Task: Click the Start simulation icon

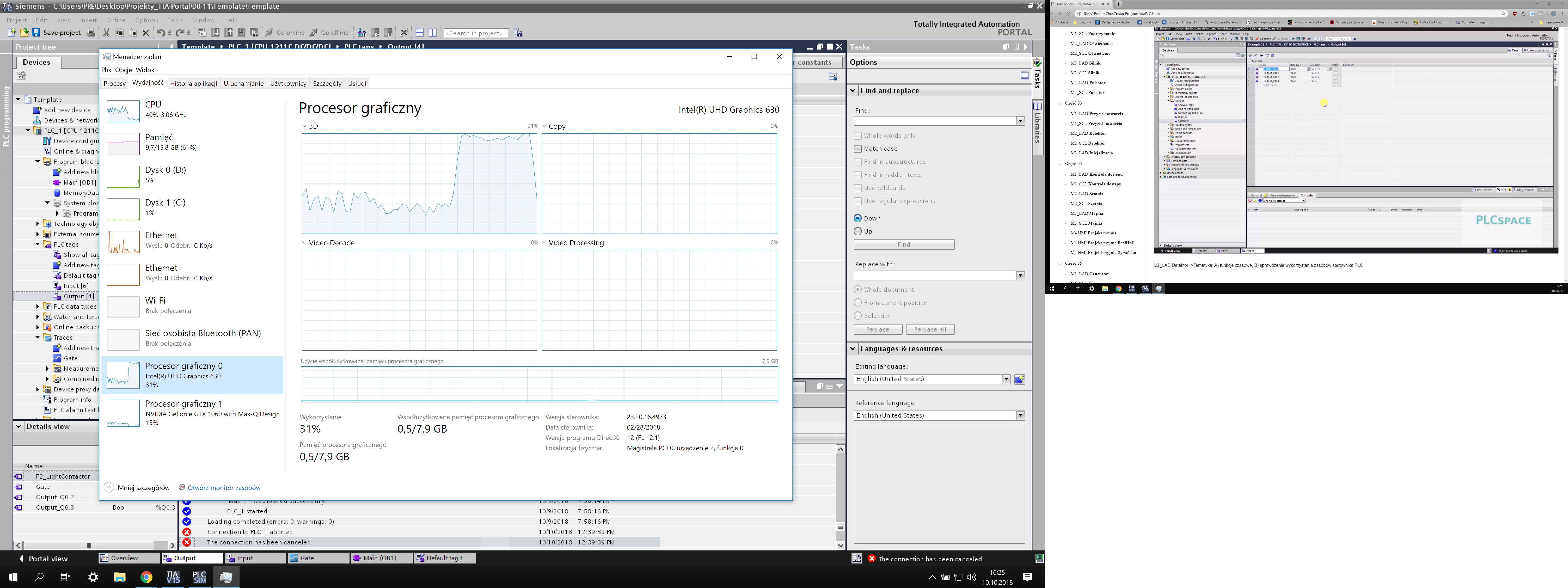Action: point(242,33)
